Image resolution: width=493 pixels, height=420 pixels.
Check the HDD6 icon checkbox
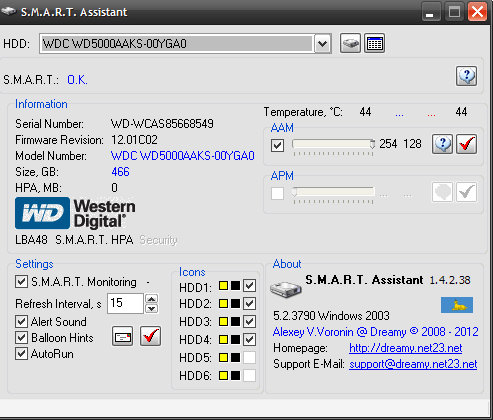pyautogui.click(x=249, y=376)
